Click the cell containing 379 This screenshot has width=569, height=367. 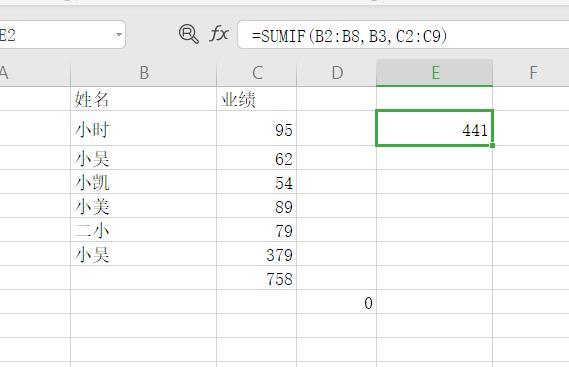tap(257, 254)
